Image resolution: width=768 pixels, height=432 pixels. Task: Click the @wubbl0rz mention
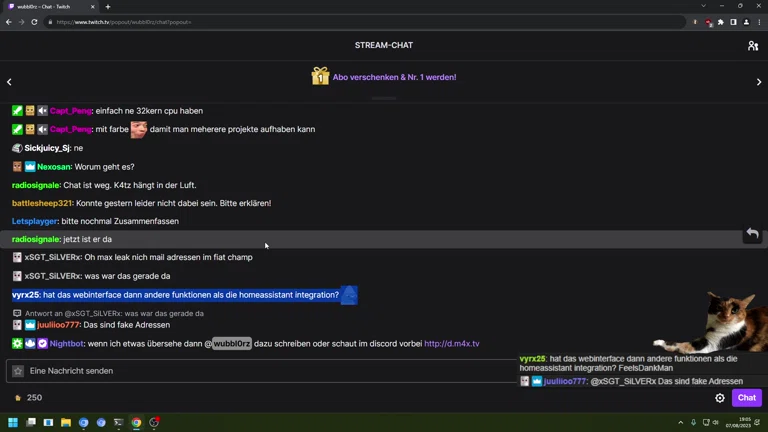[232, 344]
